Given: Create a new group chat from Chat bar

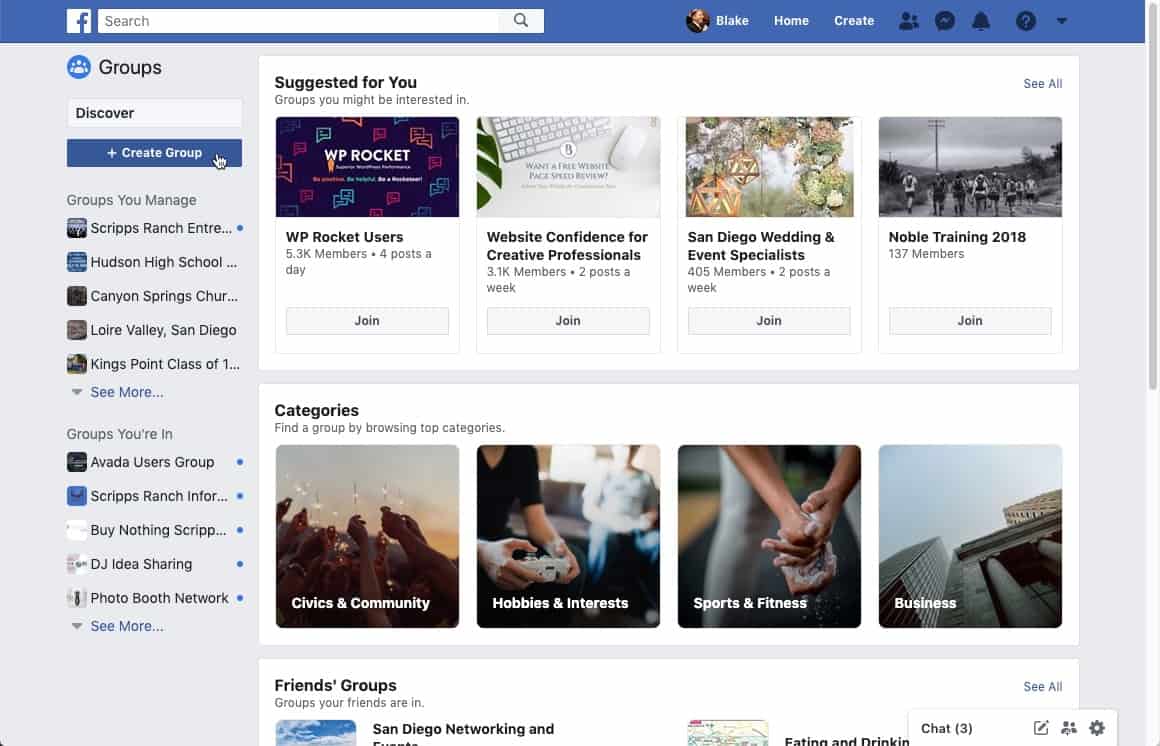Looking at the screenshot, I should pos(1068,728).
